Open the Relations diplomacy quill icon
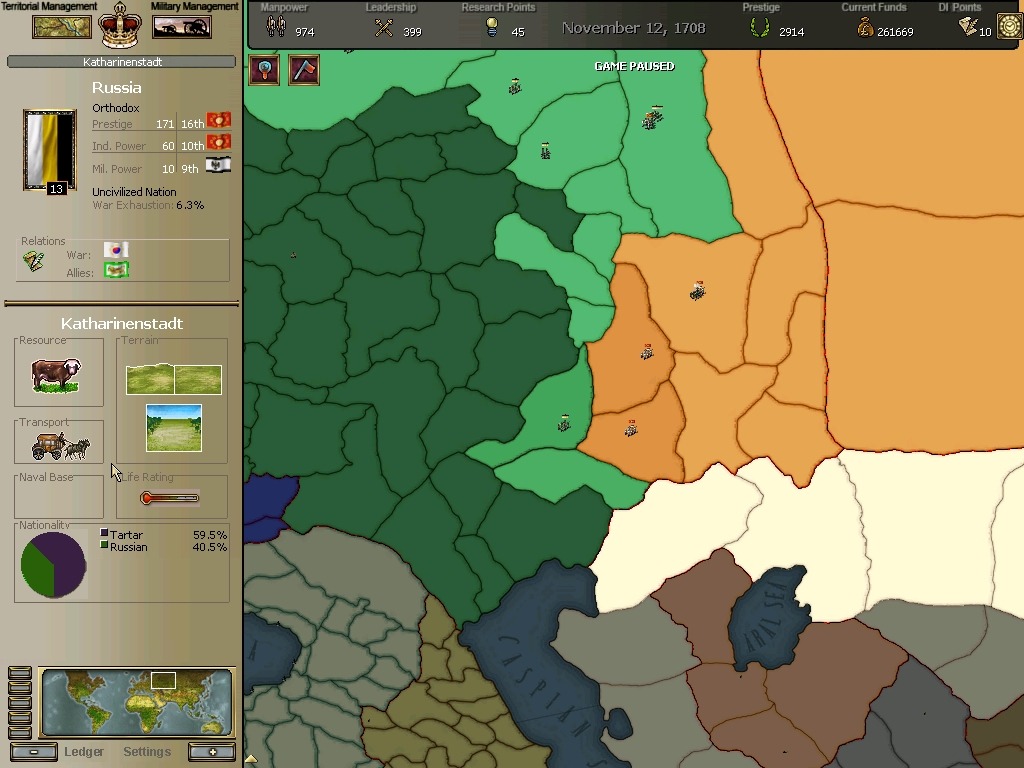Screen dimensions: 1024x768 click(33, 261)
